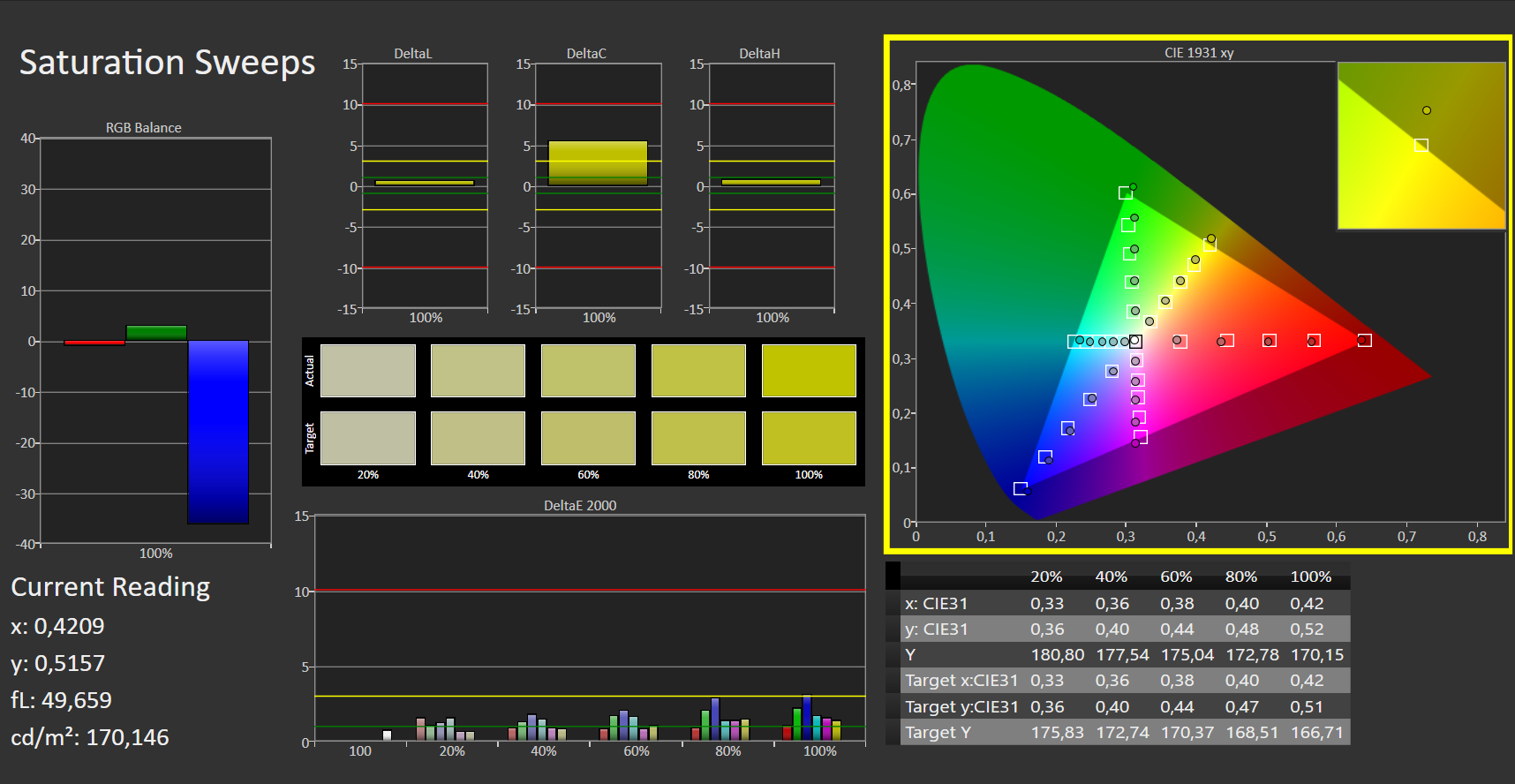
Task: Click the "x: 0,4209" reading
Action: coord(57,626)
